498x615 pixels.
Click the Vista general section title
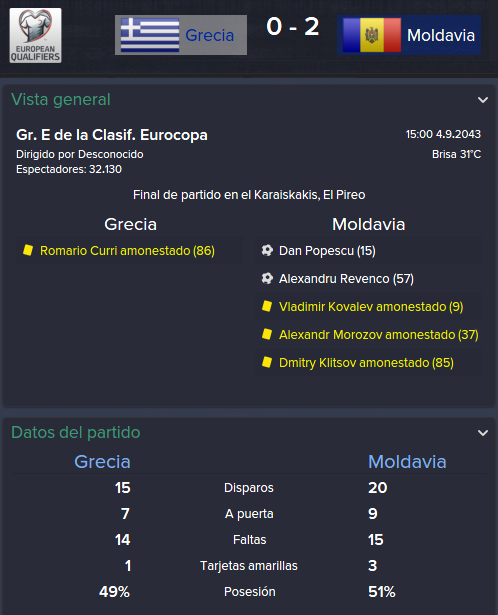tap(61, 100)
